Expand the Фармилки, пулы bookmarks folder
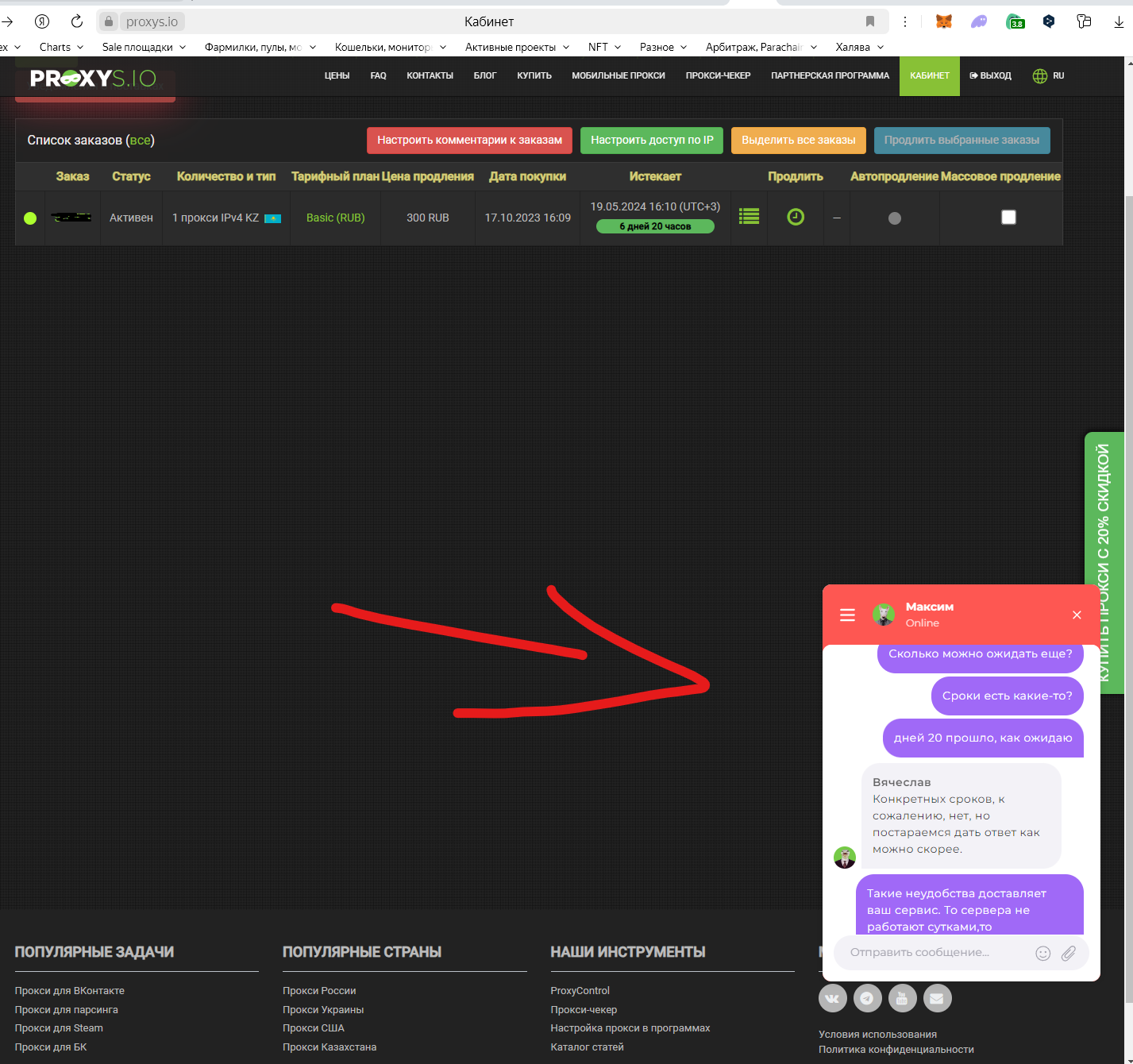Viewport: 1133px width, 1064px height. pos(260,47)
